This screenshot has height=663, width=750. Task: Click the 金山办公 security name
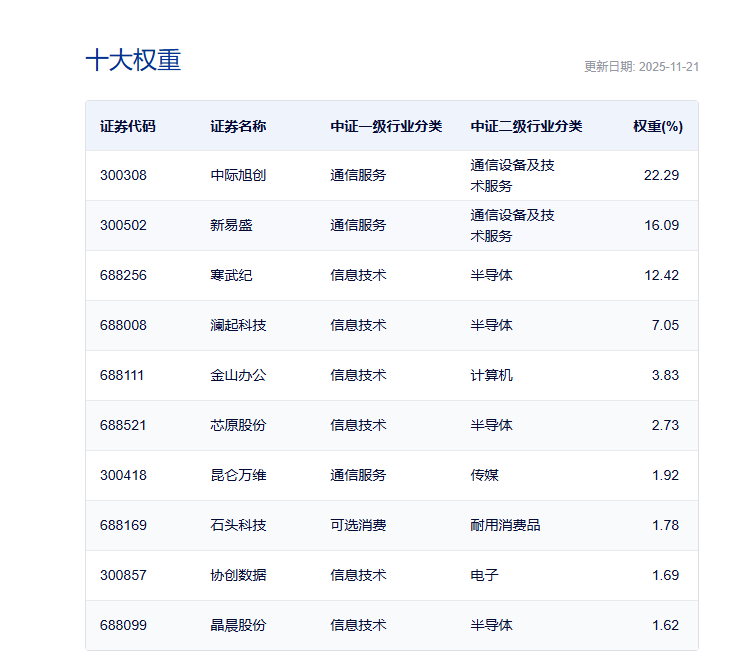(238, 375)
